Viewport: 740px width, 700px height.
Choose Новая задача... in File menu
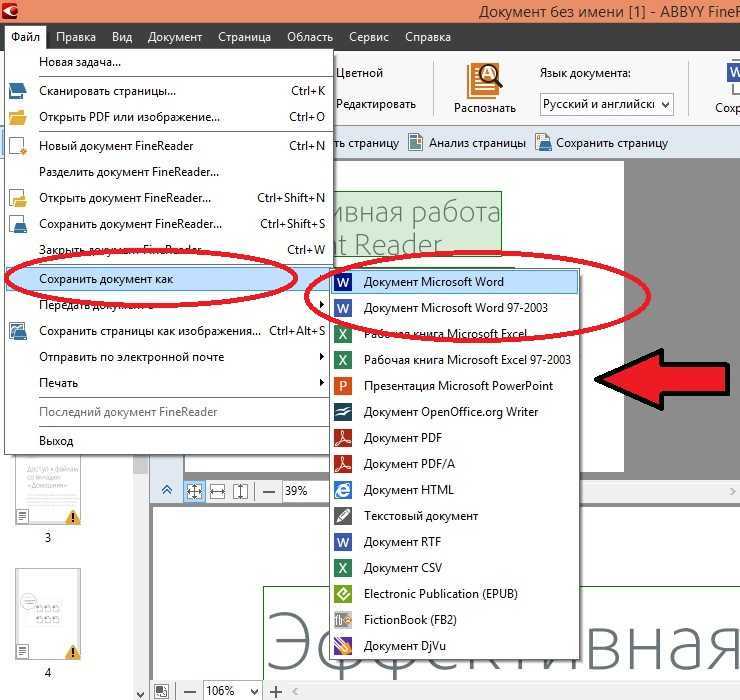[167, 62]
